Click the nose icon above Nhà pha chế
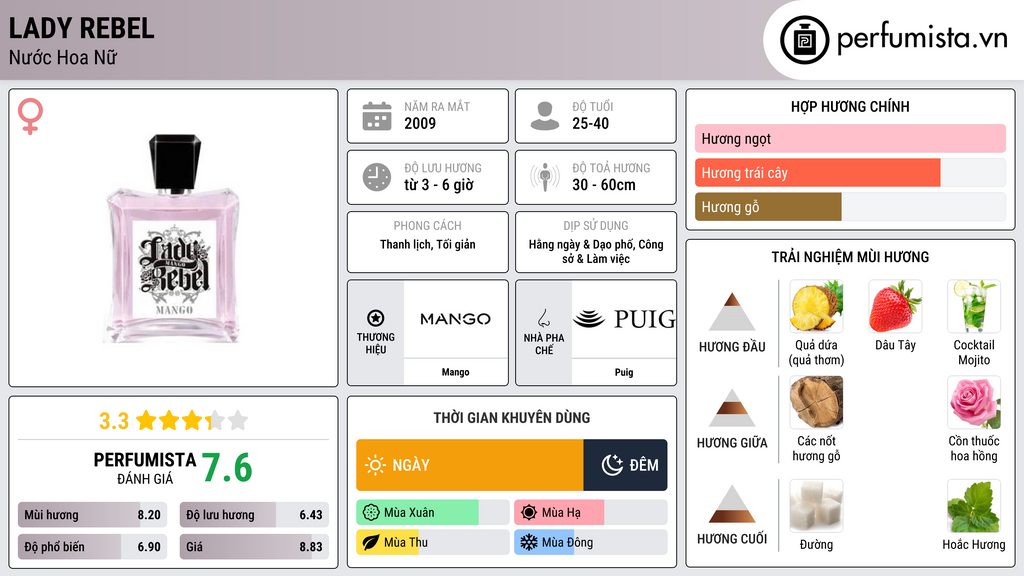This screenshot has width=1024, height=576. point(543,318)
